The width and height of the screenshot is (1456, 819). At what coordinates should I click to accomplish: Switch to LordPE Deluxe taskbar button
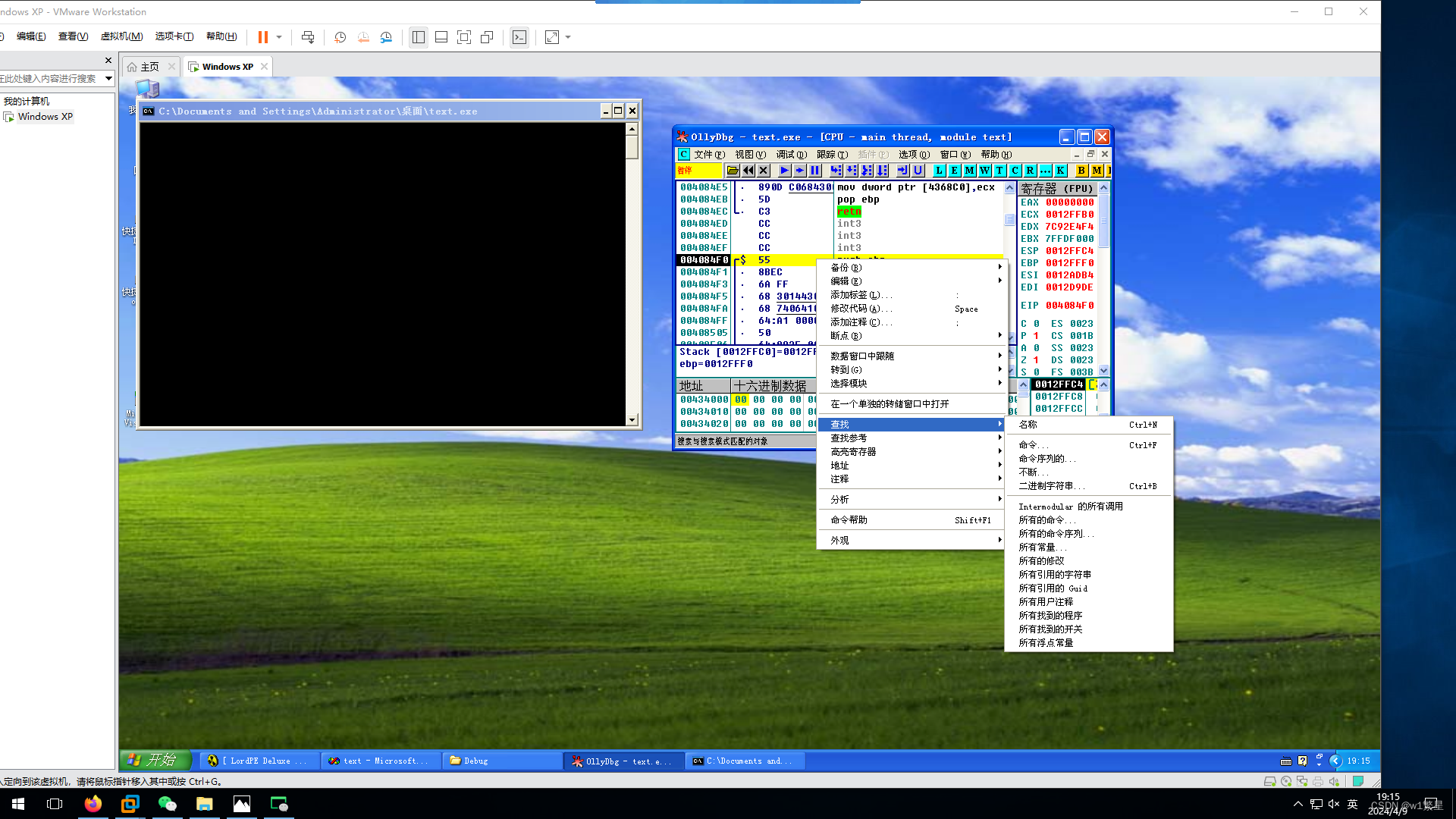coord(260,761)
